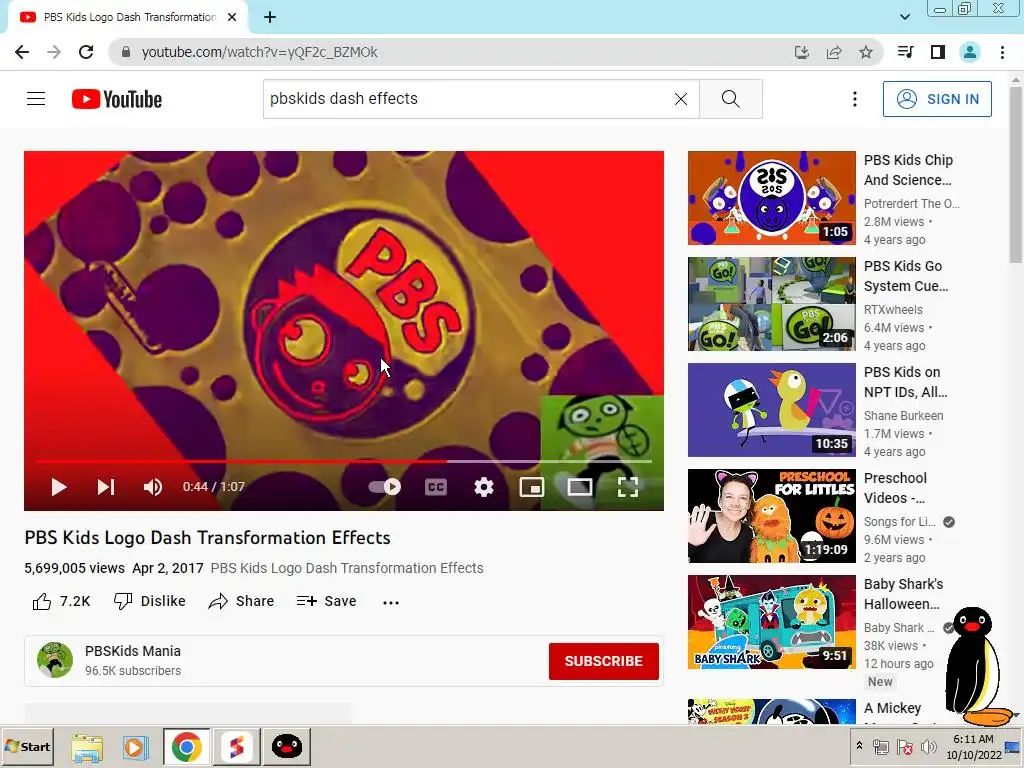1024x768 pixels.
Task: Open the PBS Kids Chip And Science thumbnail
Action: [771, 198]
